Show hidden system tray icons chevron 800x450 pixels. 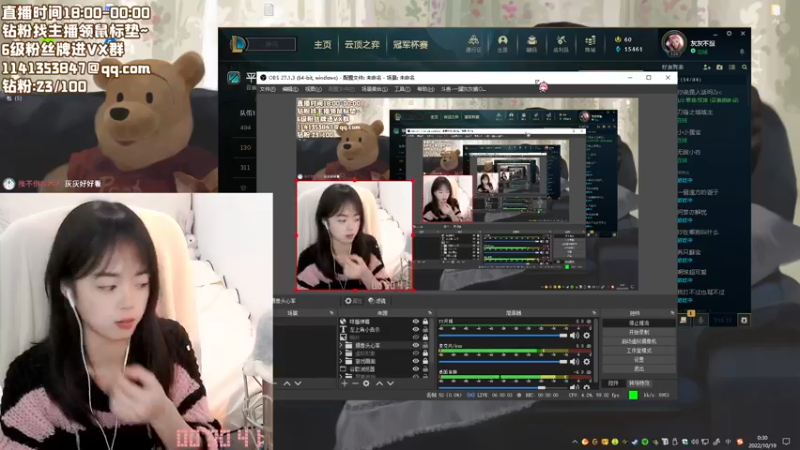pyautogui.click(x=576, y=442)
